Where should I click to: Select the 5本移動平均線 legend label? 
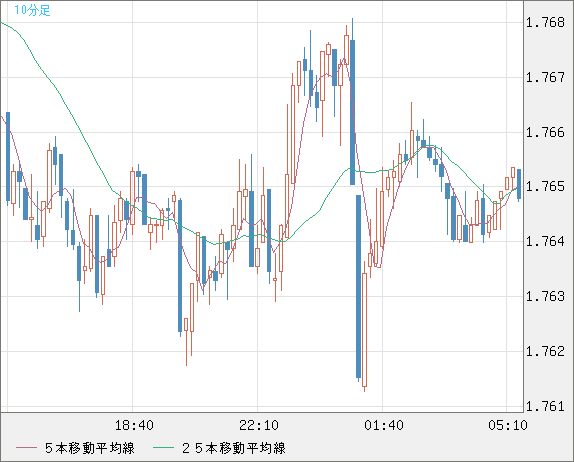tap(90, 448)
